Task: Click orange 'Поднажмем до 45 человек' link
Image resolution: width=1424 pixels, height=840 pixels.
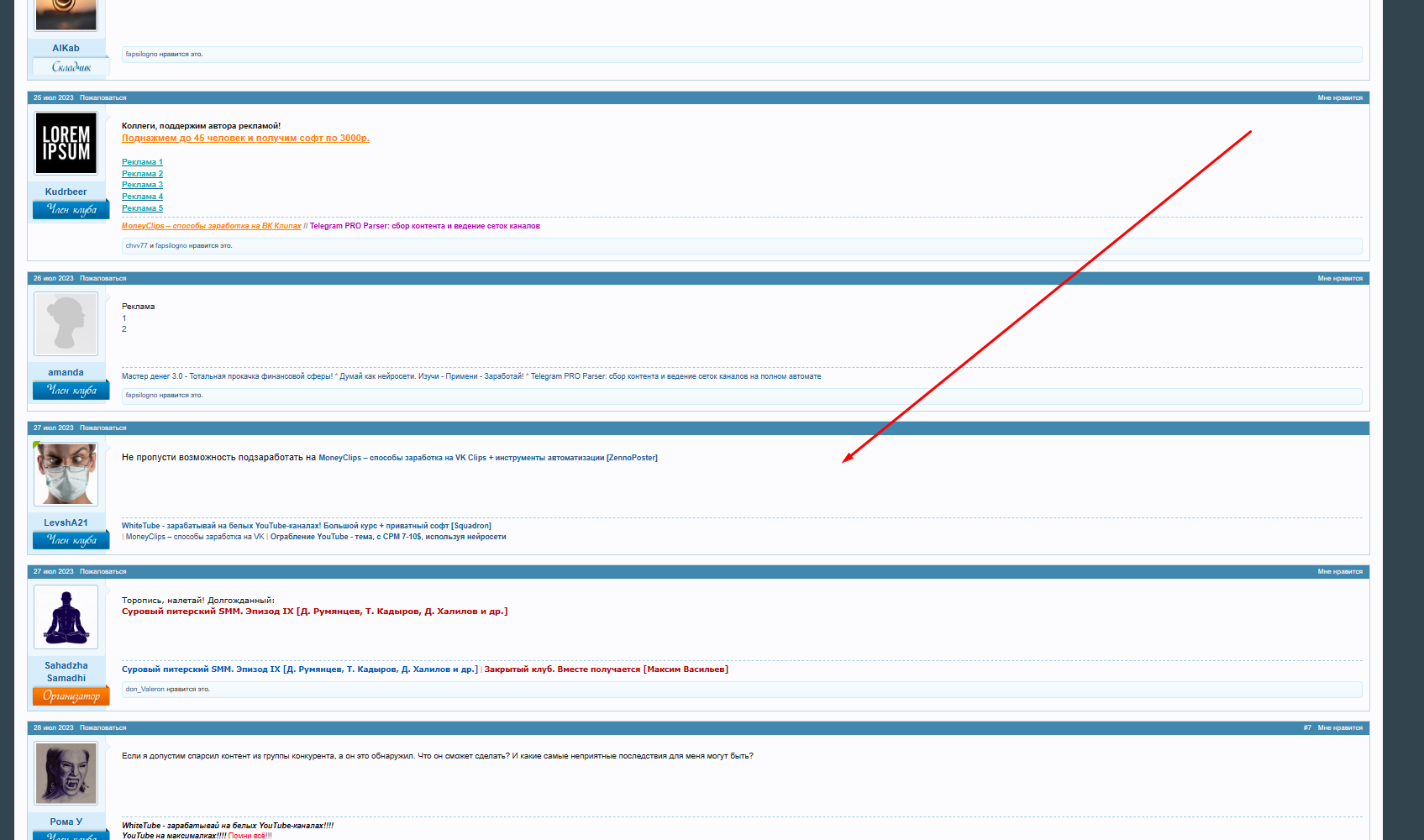Action: click(245, 138)
